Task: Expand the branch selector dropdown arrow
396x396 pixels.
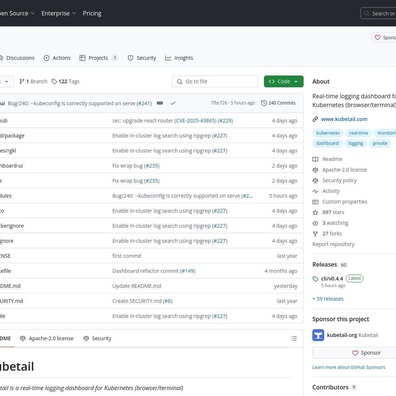Action: pos(6,81)
